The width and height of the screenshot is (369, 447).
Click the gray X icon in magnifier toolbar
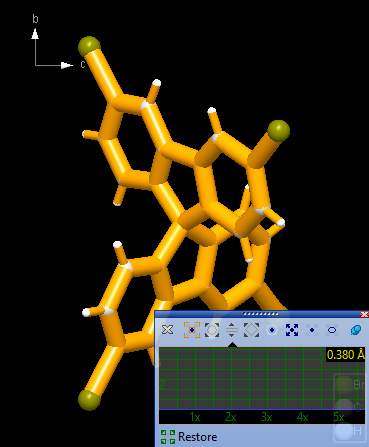click(x=167, y=330)
